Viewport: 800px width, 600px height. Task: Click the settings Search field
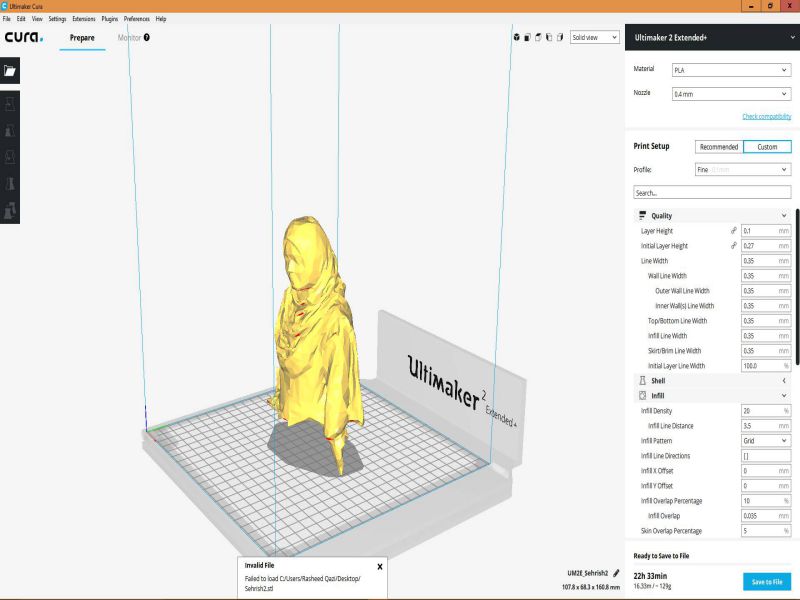[x=712, y=193]
